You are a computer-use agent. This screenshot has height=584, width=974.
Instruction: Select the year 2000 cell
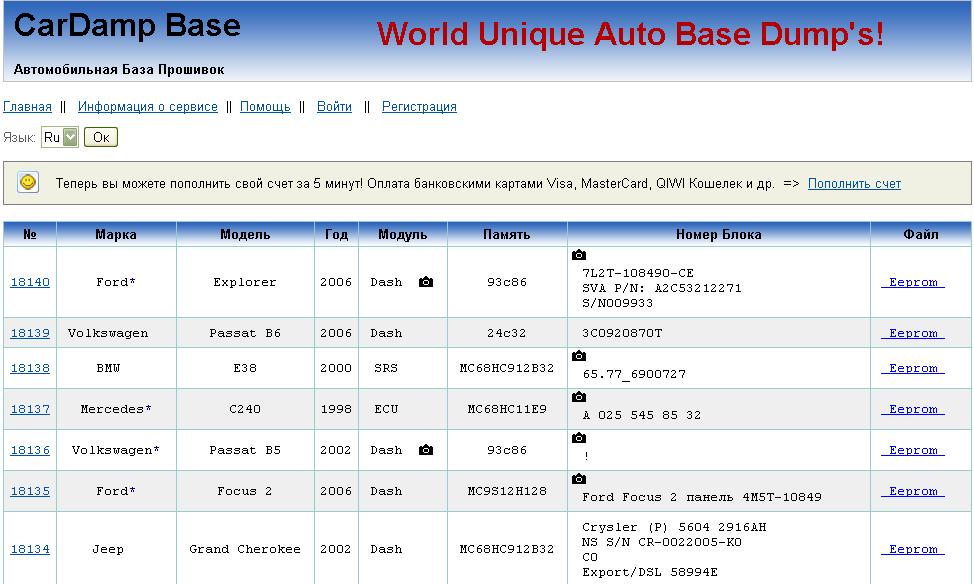336,368
